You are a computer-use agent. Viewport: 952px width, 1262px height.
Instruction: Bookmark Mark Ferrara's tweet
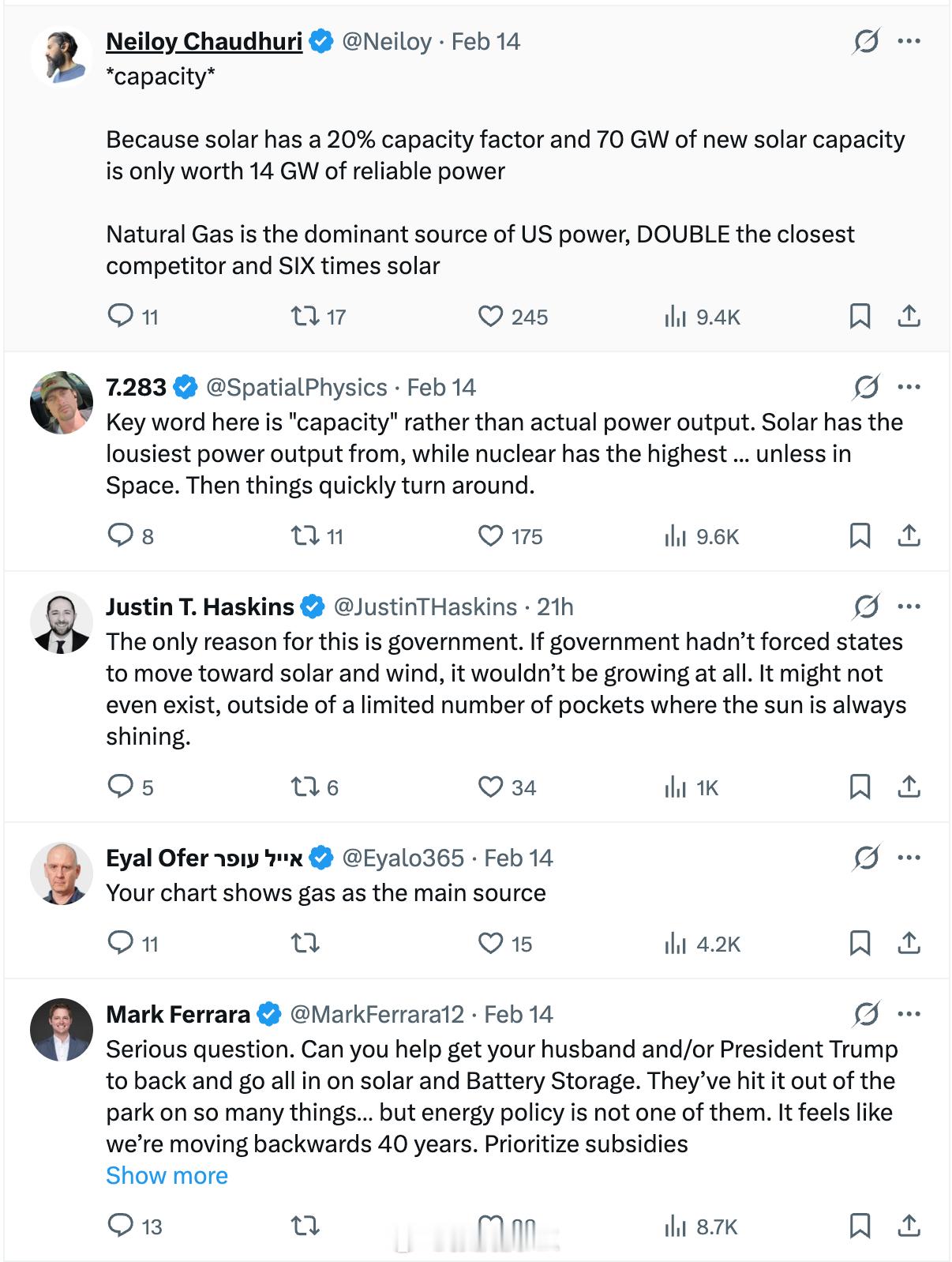tap(860, 1226)
